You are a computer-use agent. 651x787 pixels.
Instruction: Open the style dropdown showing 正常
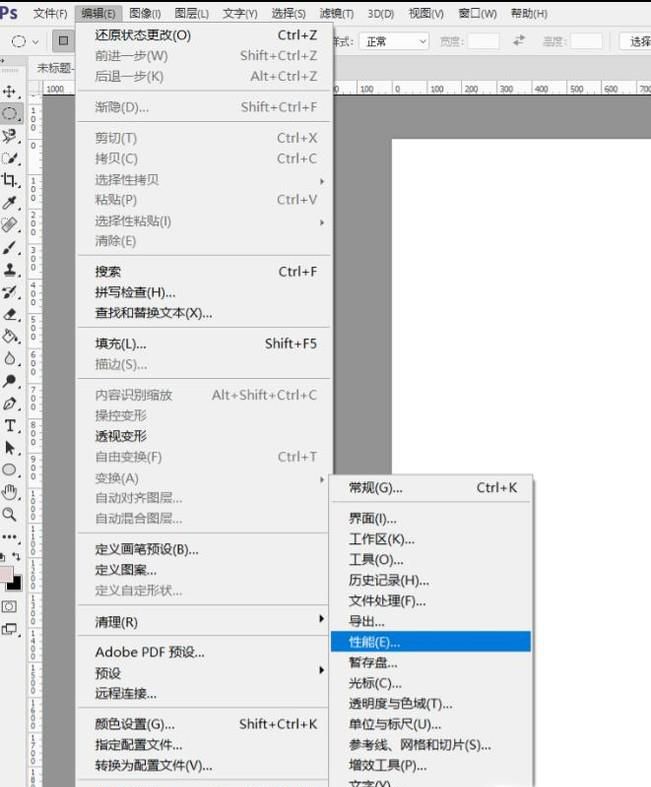click(x=396, y=41)
